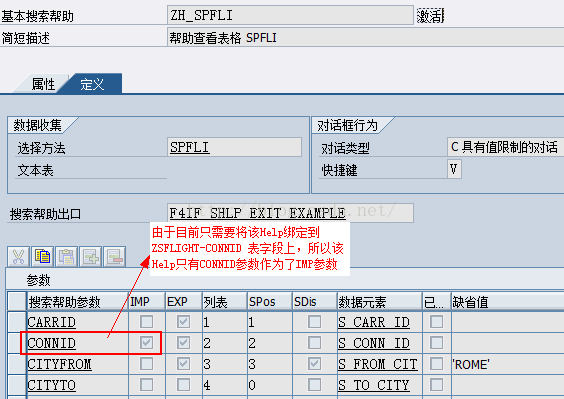Switch to the 属性 tab
The width and height of the screenshot is (564, 399).
pyautogui.click(x=43, y=84)
